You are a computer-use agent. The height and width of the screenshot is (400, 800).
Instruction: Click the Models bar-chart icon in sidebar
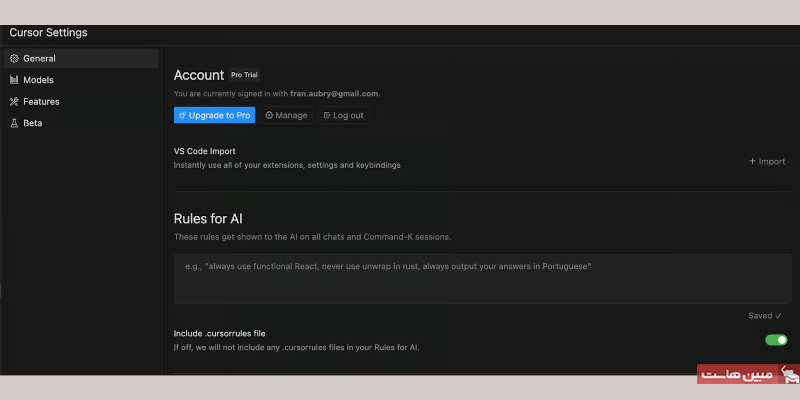point(14,80)
